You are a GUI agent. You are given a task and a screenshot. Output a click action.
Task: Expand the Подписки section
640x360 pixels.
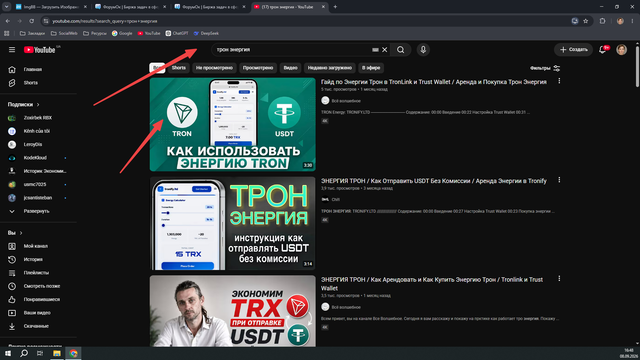coord(24,104)
